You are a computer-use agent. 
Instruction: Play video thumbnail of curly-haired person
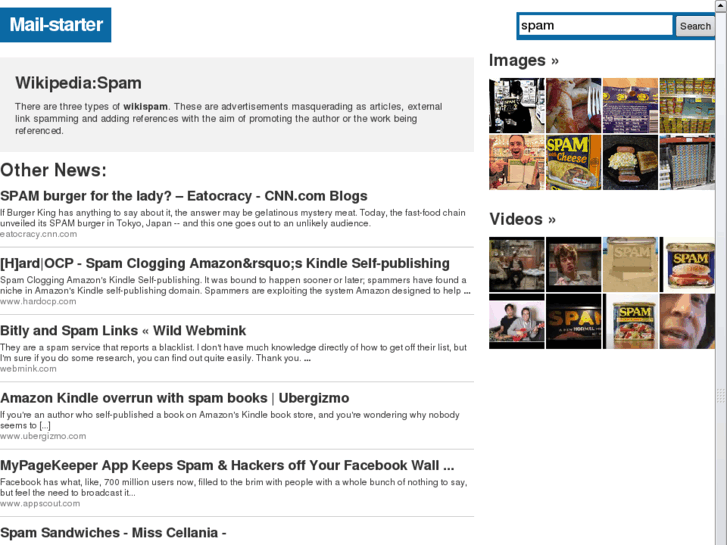pyautogui.click(x=574, y=264)
